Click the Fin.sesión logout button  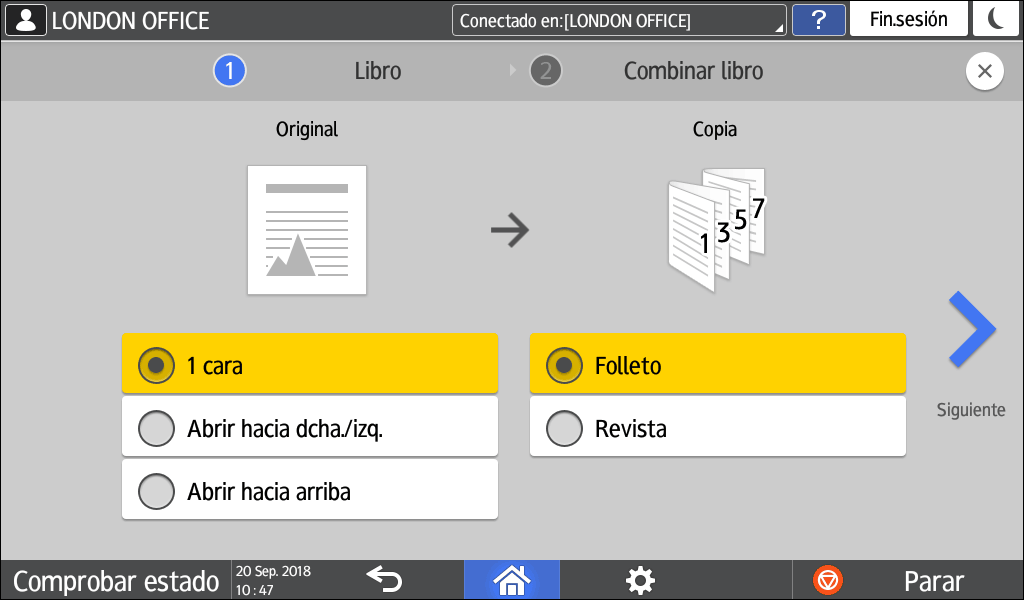click(908, 20)
